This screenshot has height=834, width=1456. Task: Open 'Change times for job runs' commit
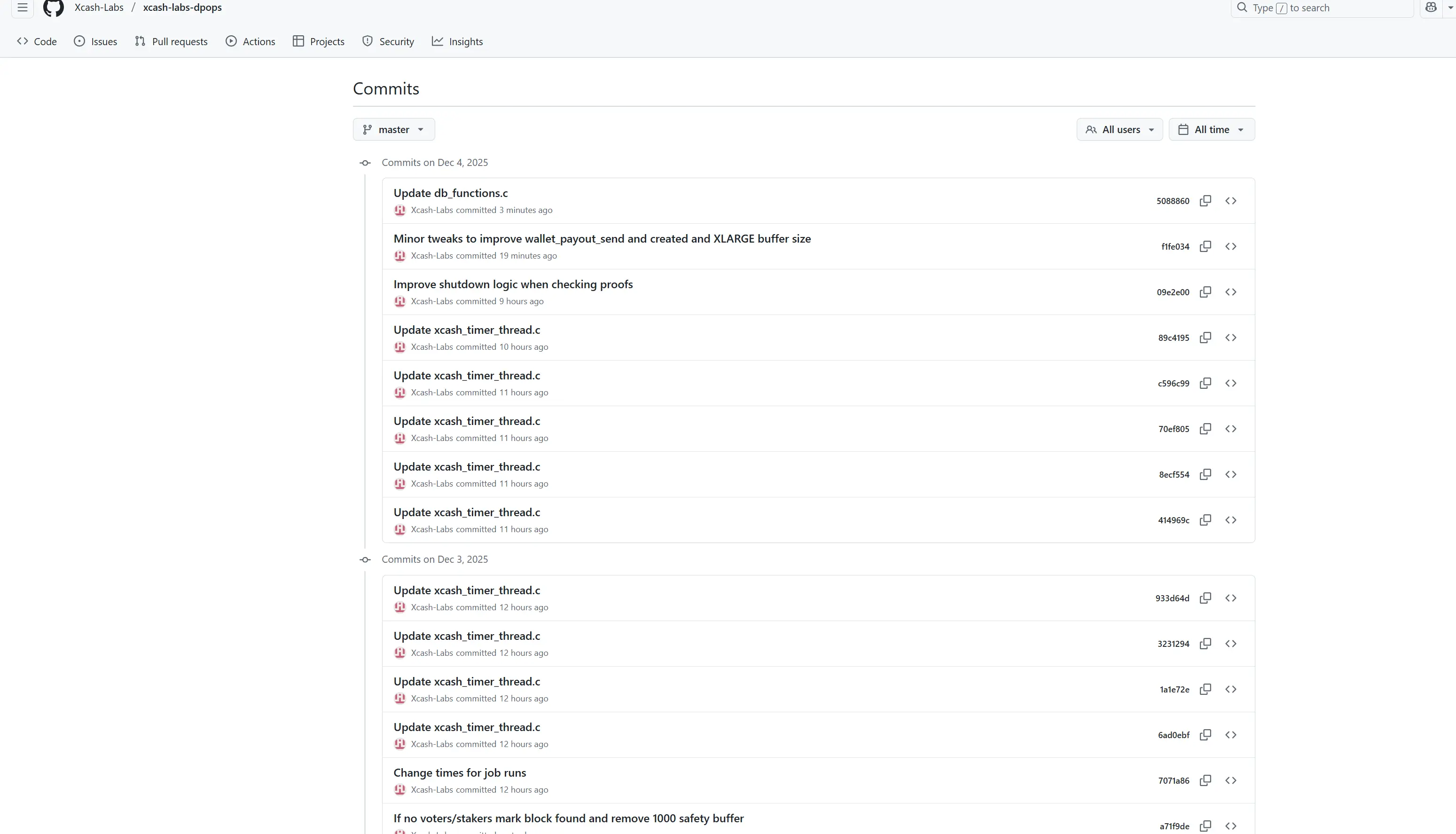(x=459, y=773)
